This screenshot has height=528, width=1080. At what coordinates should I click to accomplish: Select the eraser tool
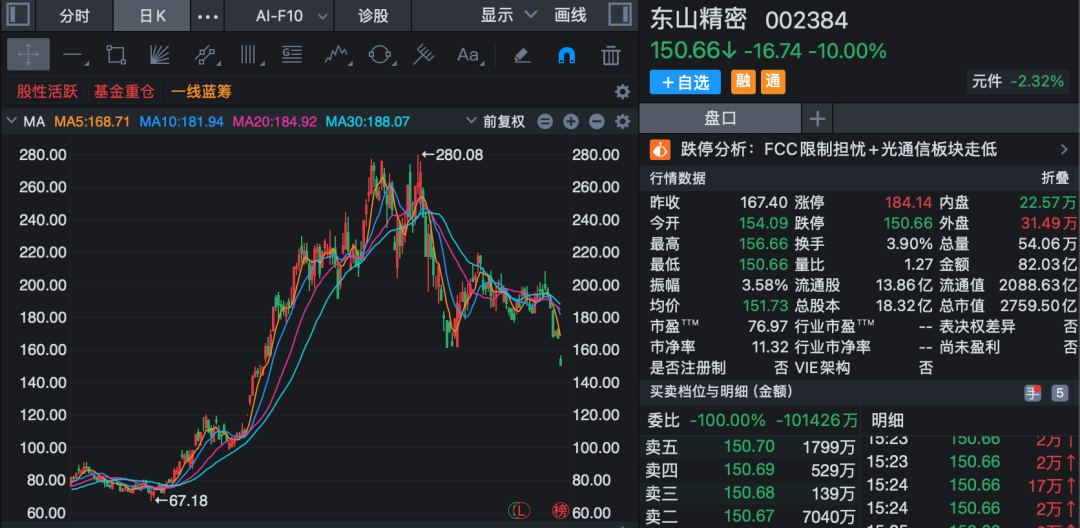[522, 54]
